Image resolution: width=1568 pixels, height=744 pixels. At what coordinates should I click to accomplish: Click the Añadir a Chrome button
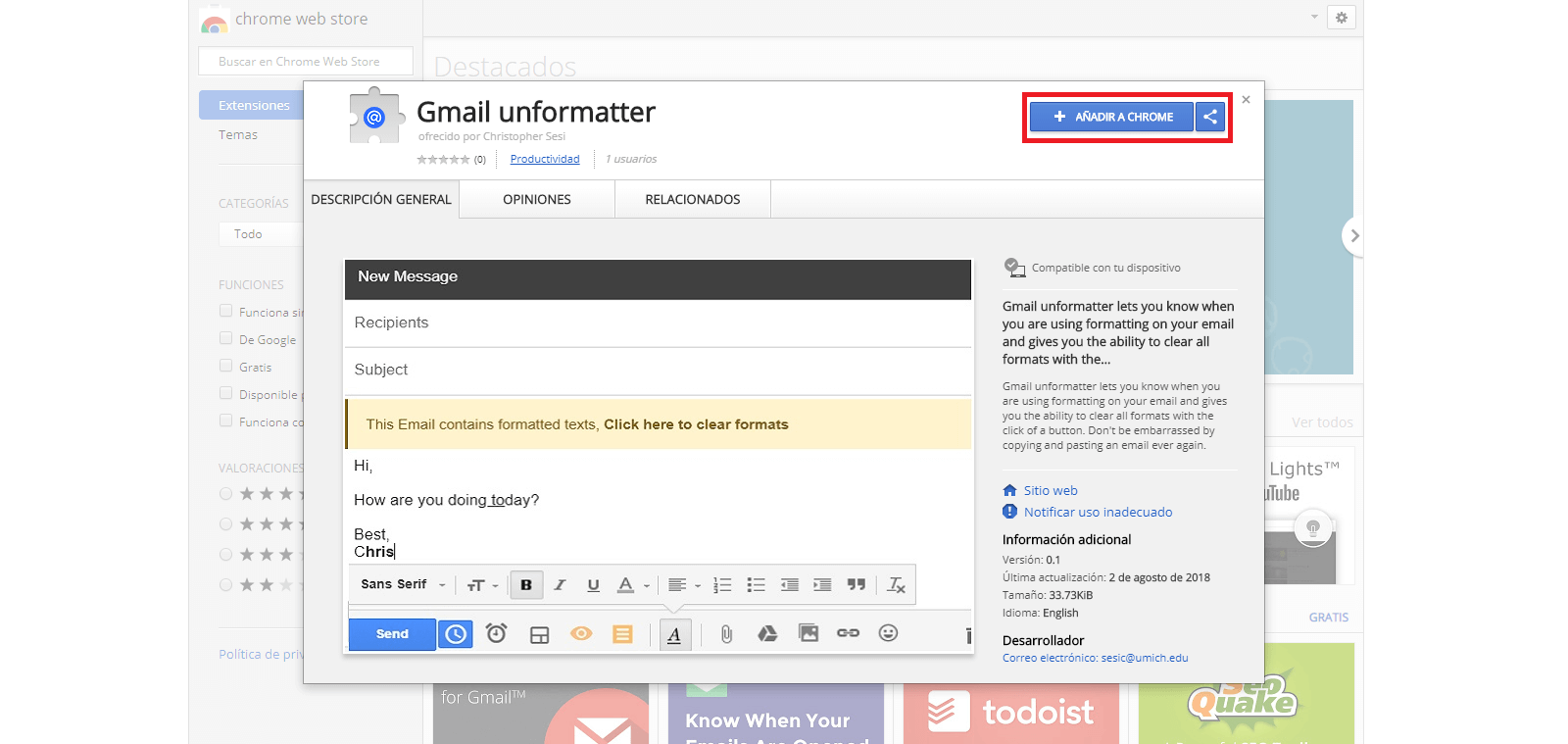point(1111,117)
